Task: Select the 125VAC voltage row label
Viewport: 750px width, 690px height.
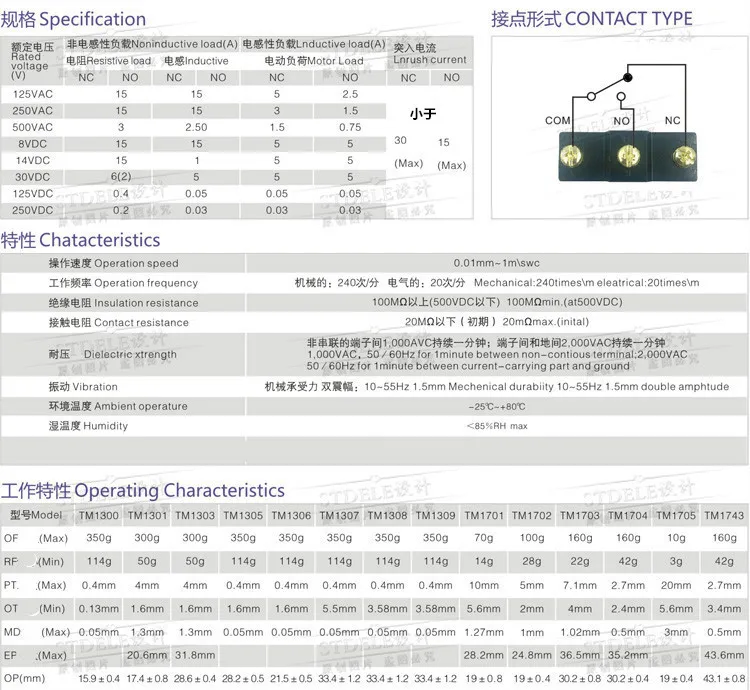Action: [x=33, y=94]
